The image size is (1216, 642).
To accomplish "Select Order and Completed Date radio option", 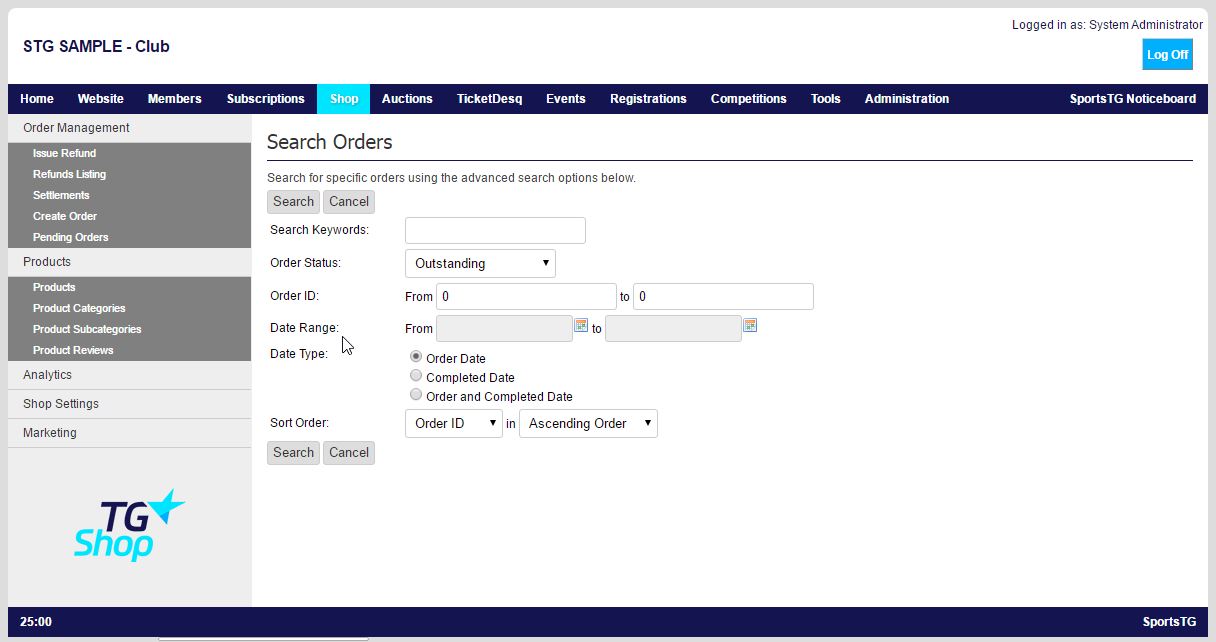I will click(x=416, y=395).
